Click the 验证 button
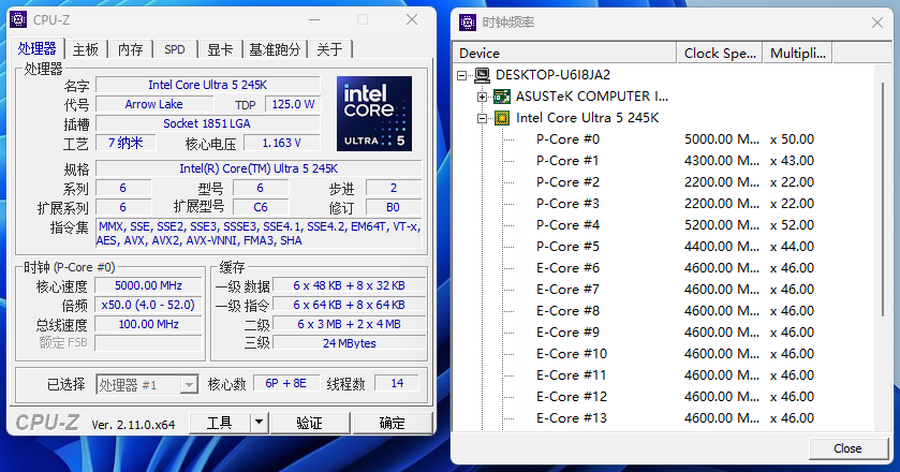 (309, 423)
